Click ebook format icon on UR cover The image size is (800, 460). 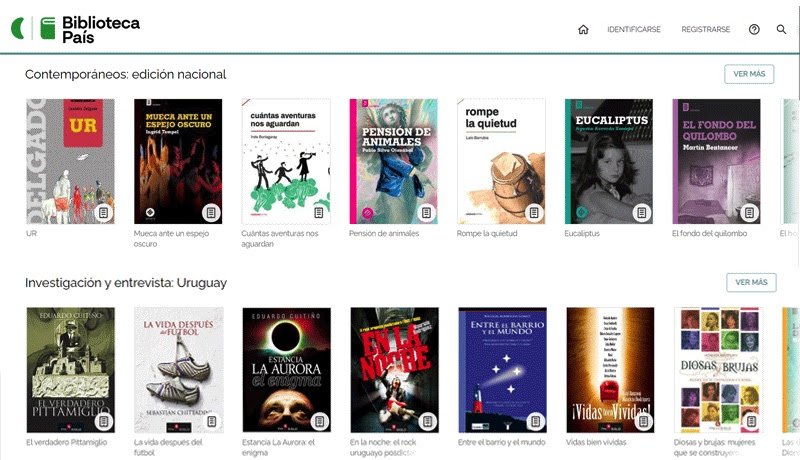(102, 212)
